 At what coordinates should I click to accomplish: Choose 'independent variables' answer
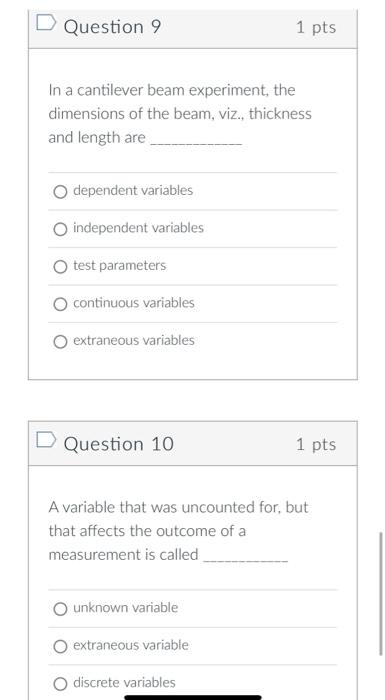(60, 229)
